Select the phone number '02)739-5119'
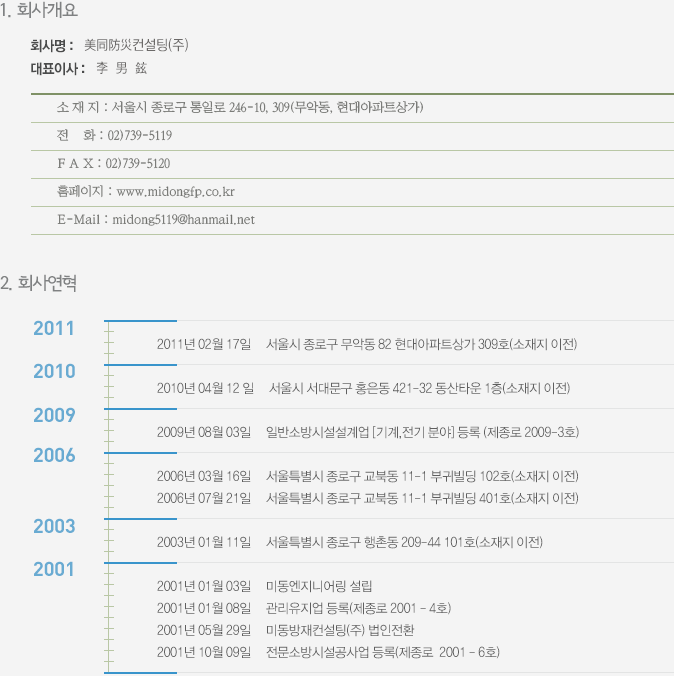The image size is (674, 676). pyautogui.click(x=140, y=135)
